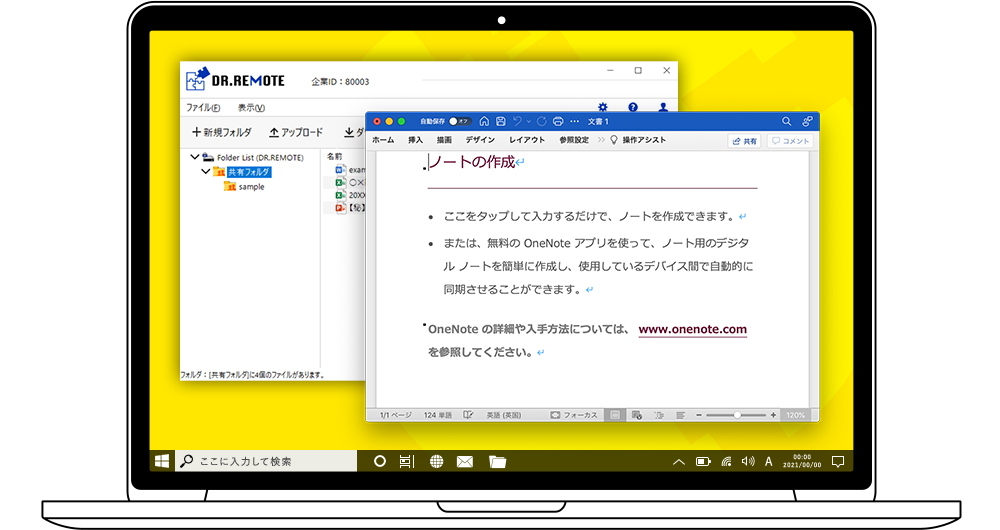Screen dimensions: 1000x530
Task: Open the www.onenote.com hyperlink
Action: (692, 329)
